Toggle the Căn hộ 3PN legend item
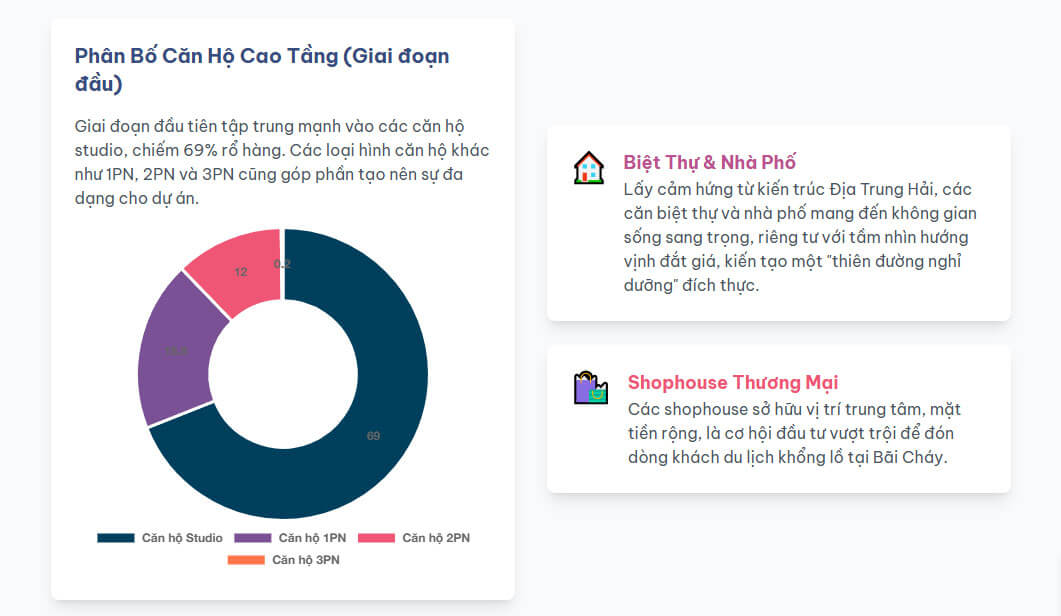This screenshot has height=616, width=1061. [x=284, y=560]
